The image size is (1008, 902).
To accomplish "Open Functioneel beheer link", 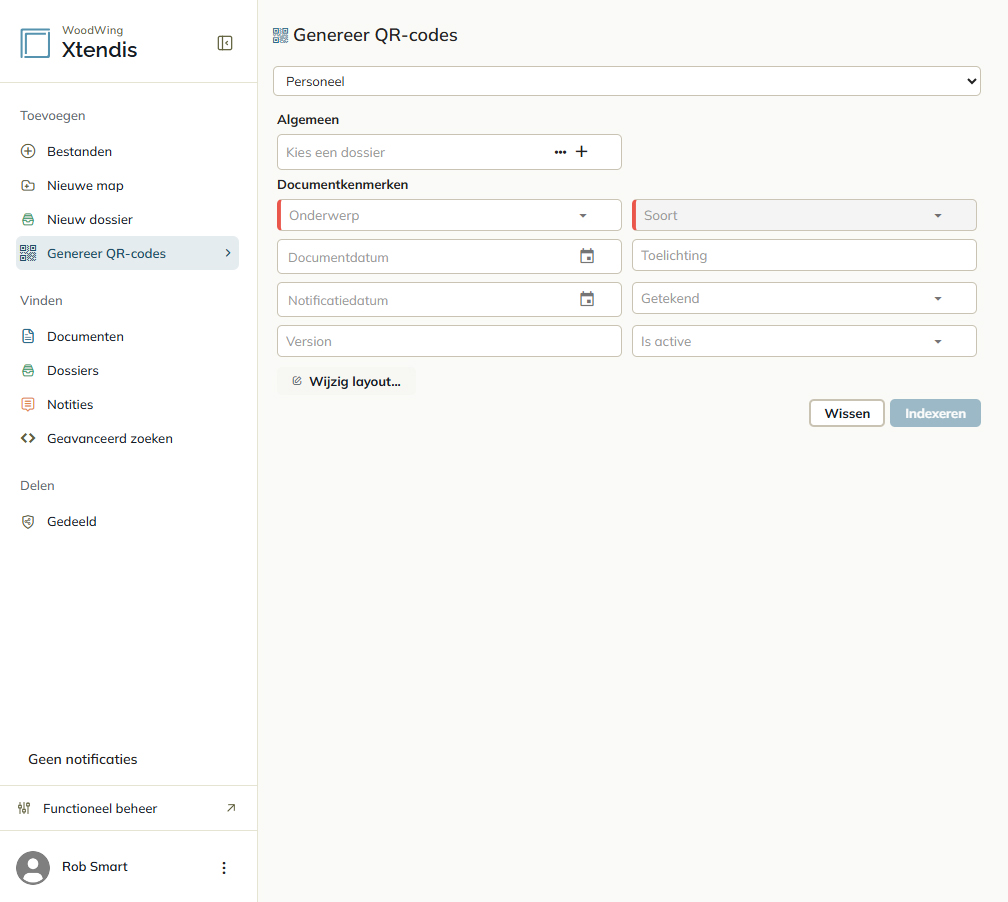I will coord(127,808).
